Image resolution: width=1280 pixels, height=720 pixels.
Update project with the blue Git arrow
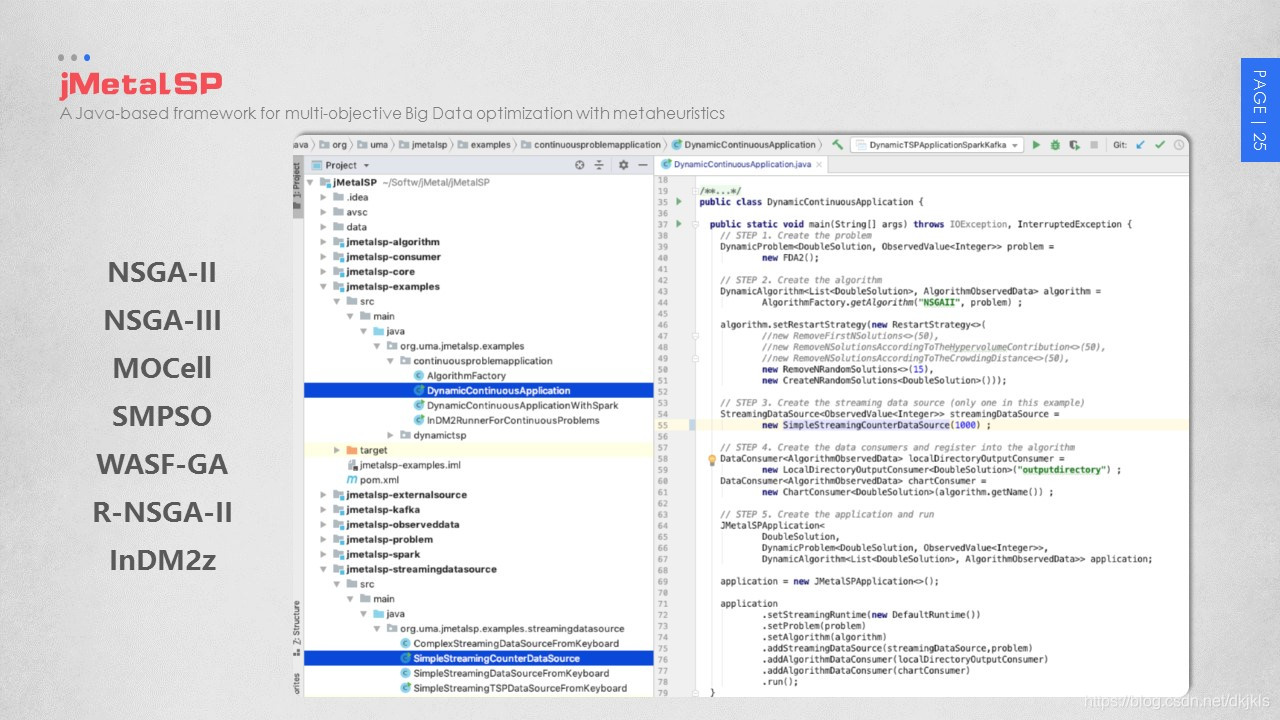1141,145
